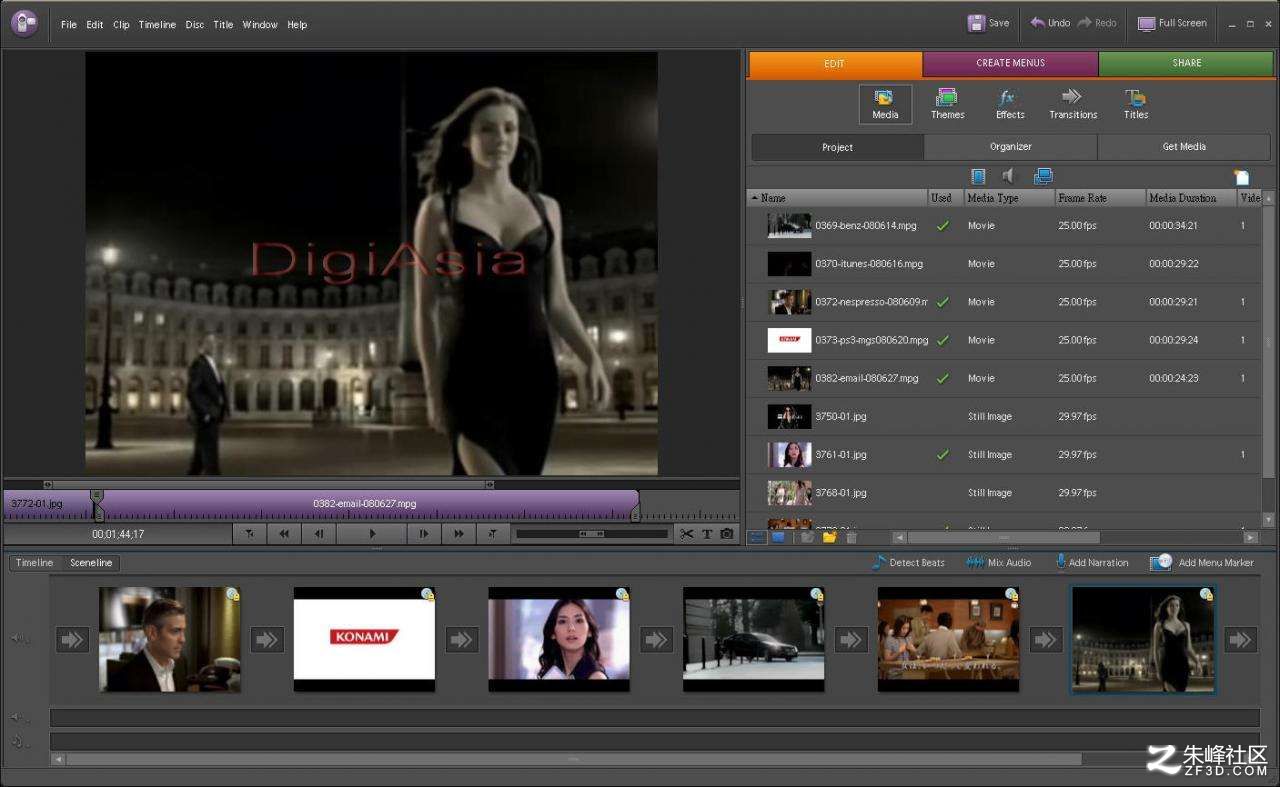The width and height of the screenshot is (1280, 787).
Task: Switch project view to icon view
Action: [777, 538]
